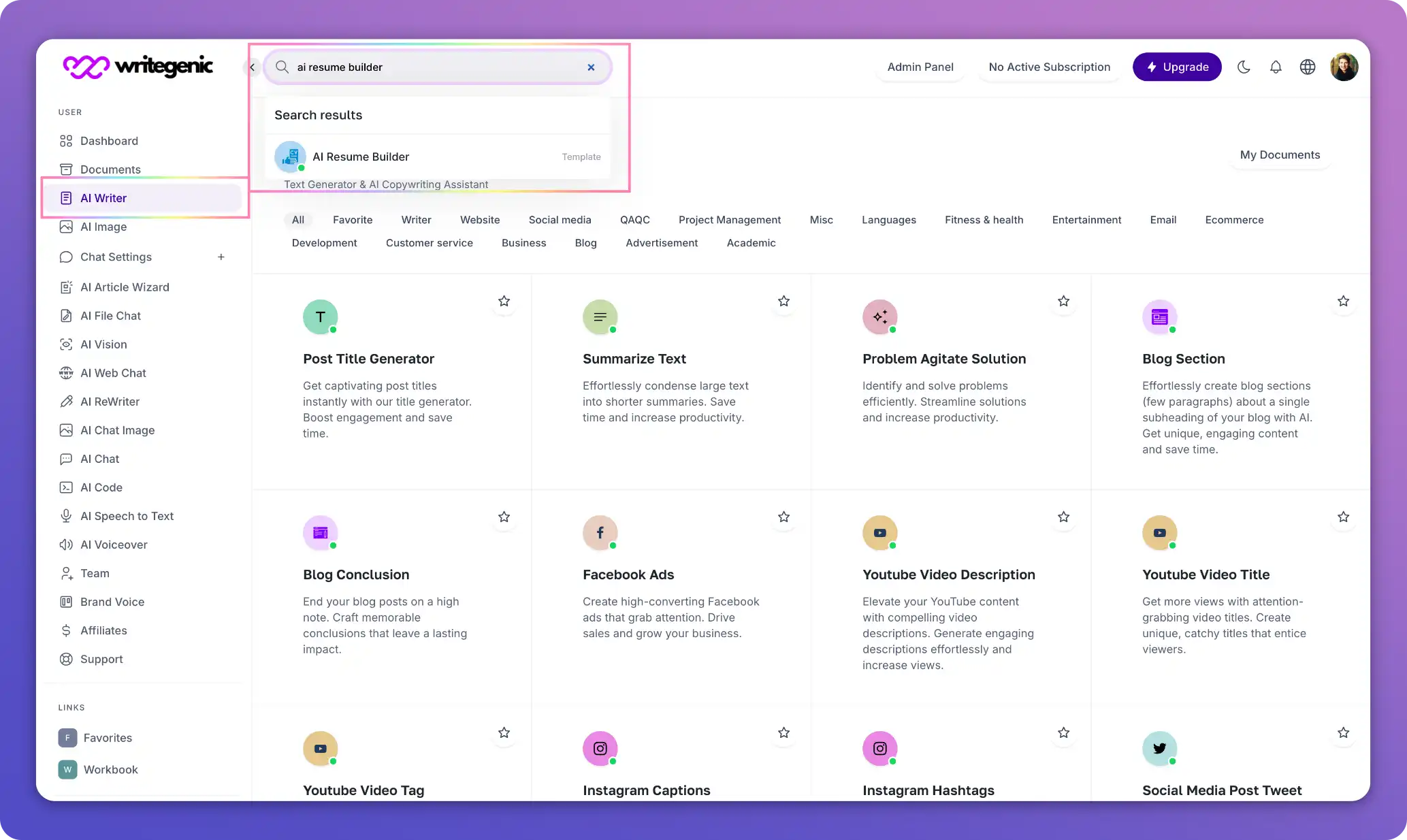
Task: Click the AI Writer sidebar icon
Action: (x=66, y=198)
